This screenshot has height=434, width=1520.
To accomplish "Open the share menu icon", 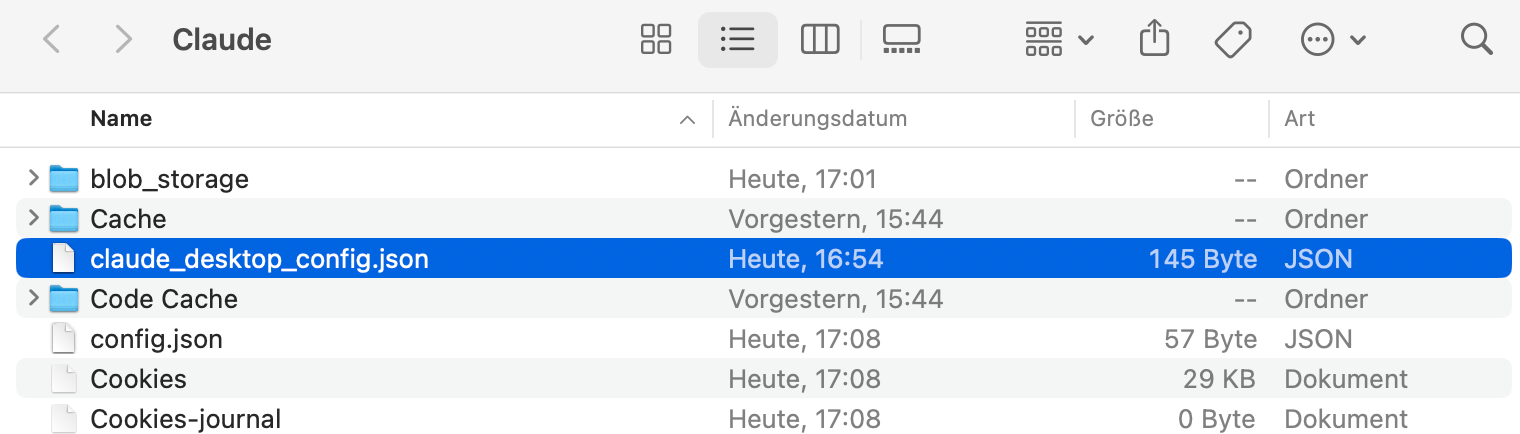I will 1154,40.
